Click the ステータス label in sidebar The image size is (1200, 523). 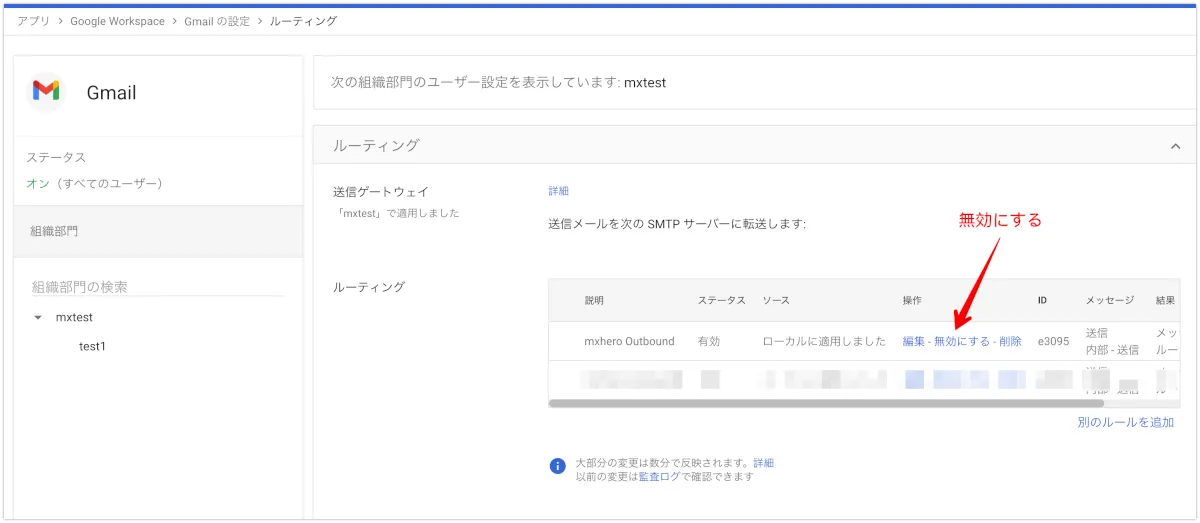(x=56, y=157)
